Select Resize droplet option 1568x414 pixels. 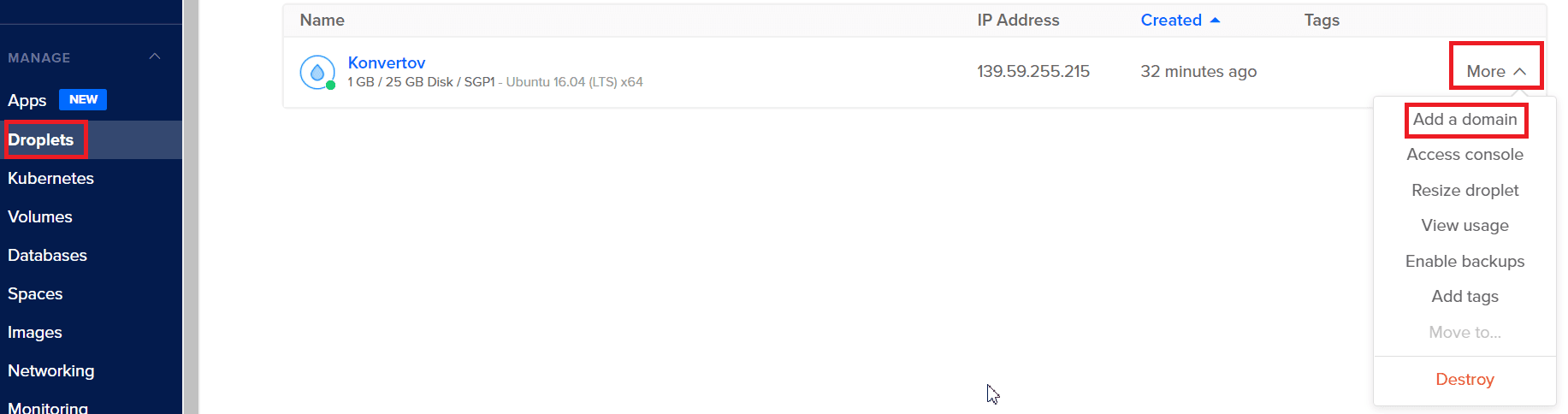(1464, 191)
